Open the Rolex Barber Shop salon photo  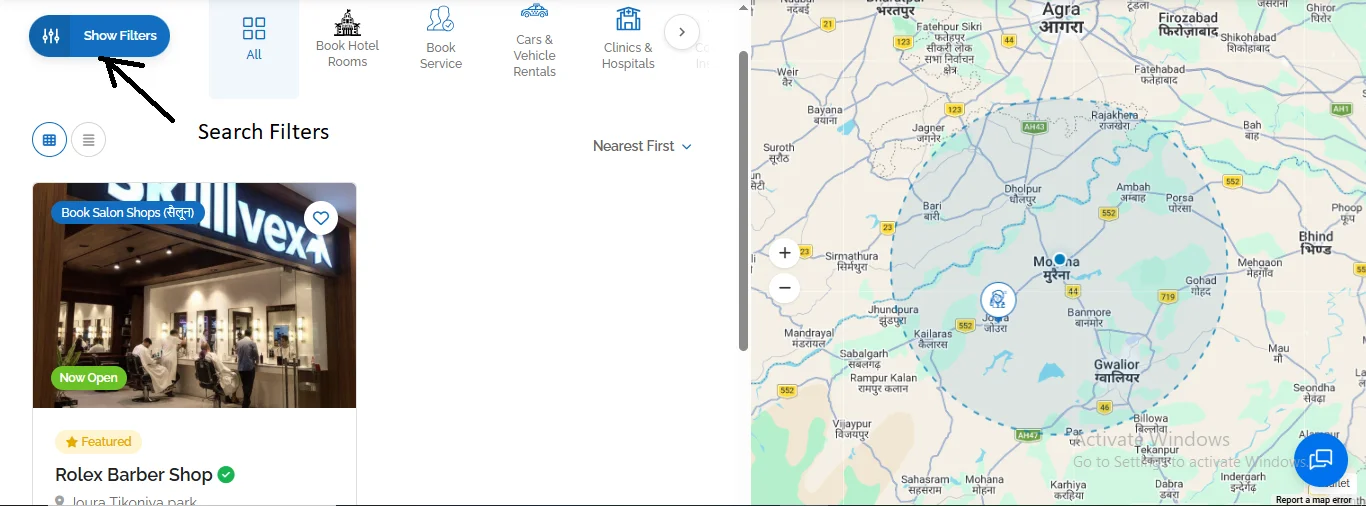[x=194, y=295]
